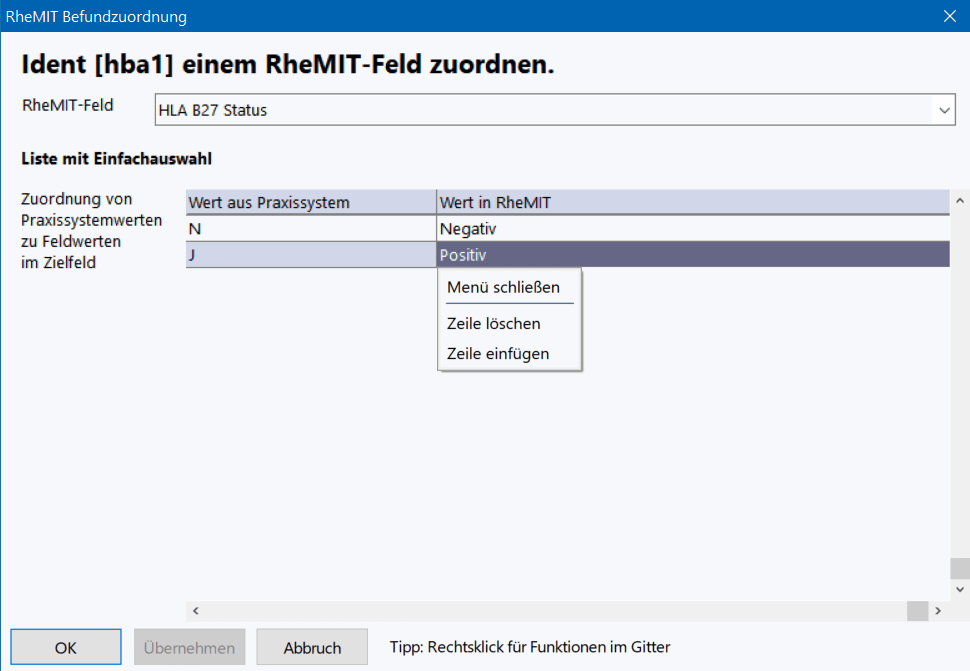
Task: Click the vertical scrollbar down arrow
Action: [960, 590]
